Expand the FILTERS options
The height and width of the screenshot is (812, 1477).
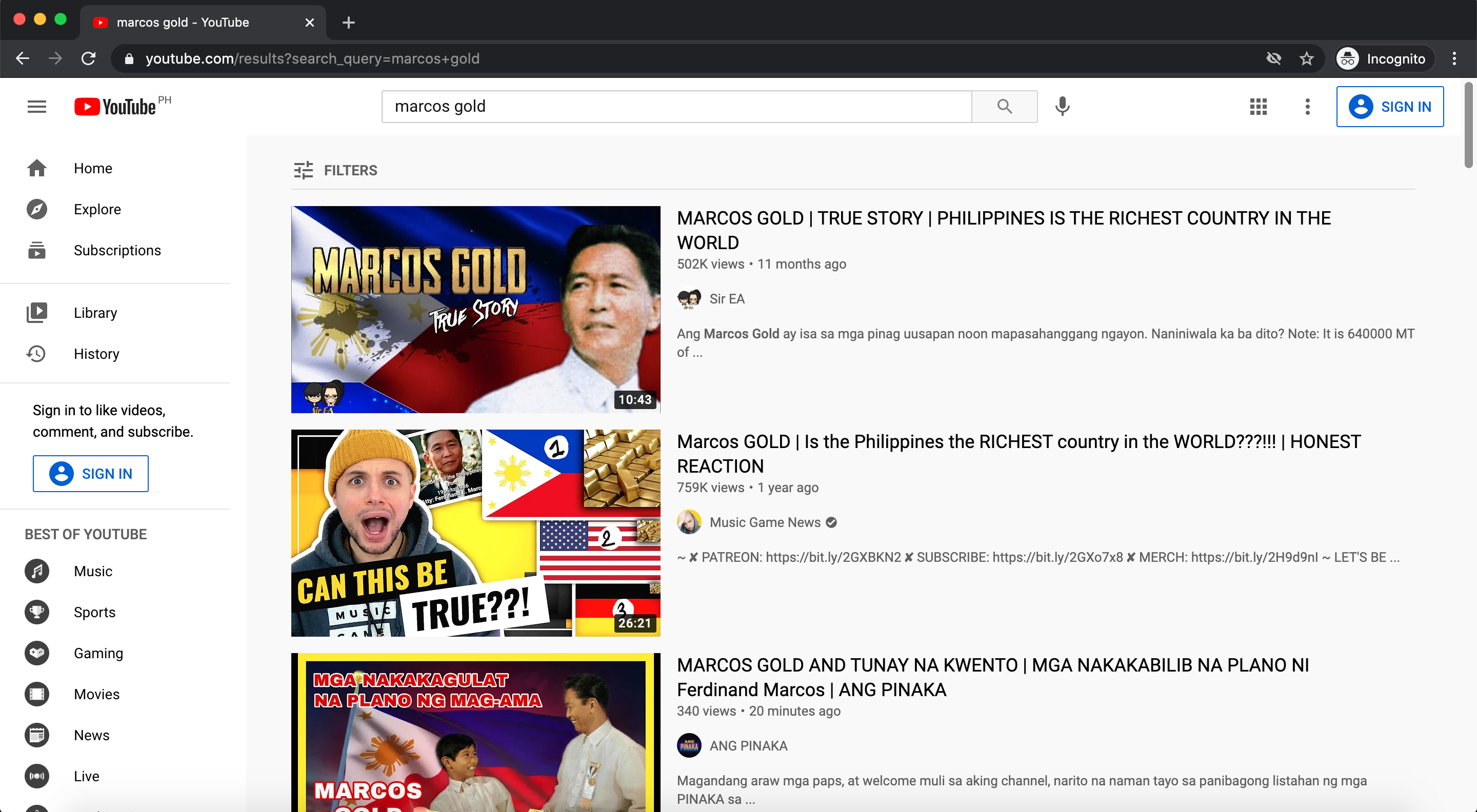point(335,170)
